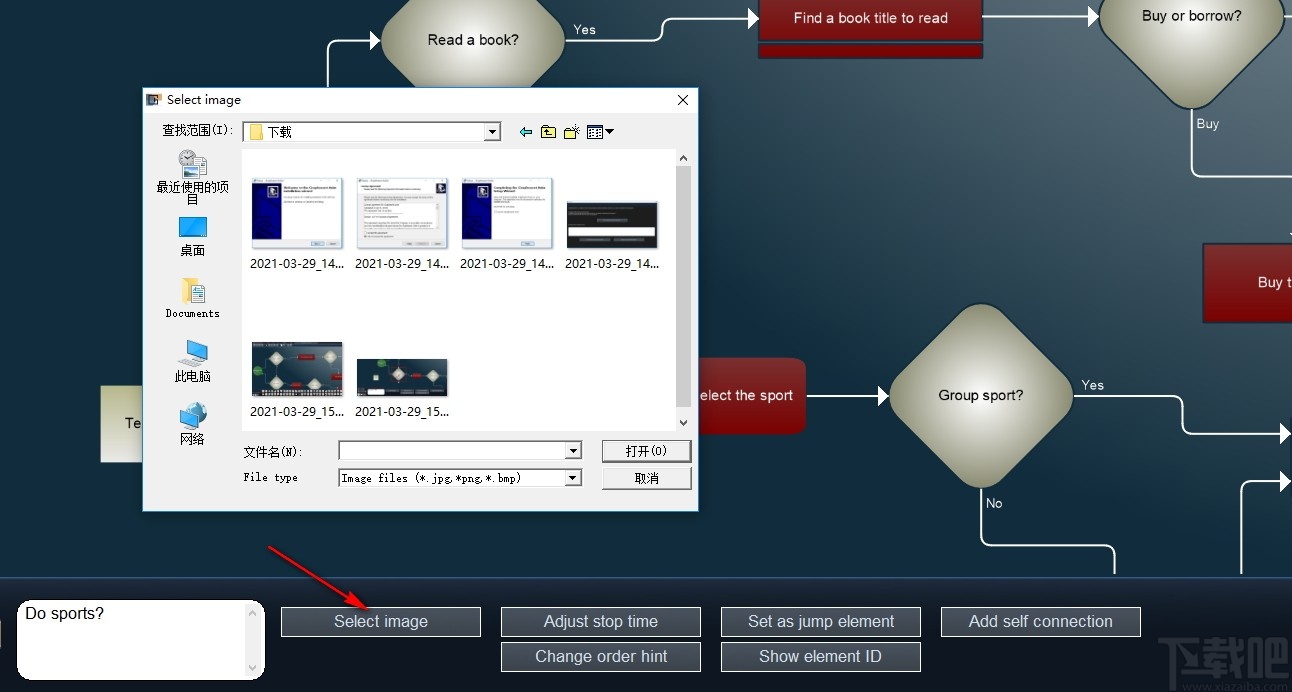1292x692 pixels.
Task: Click the Select image button
Action: click(381, 622)
